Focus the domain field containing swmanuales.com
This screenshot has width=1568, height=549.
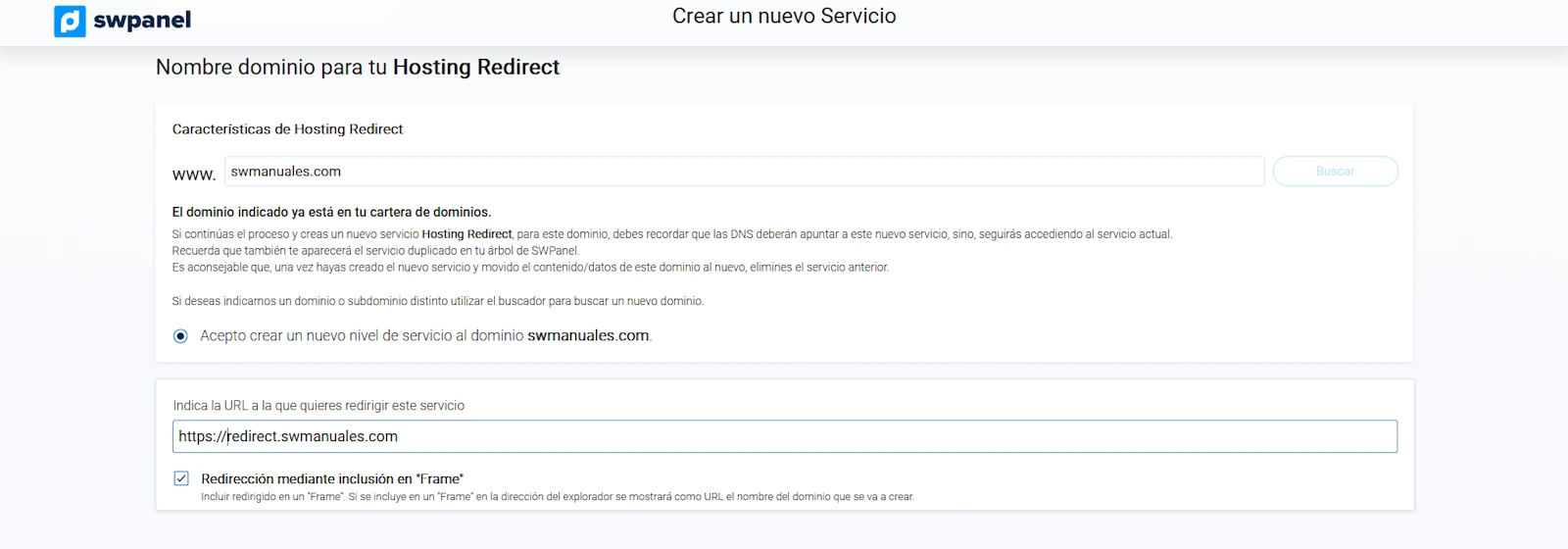743,172
